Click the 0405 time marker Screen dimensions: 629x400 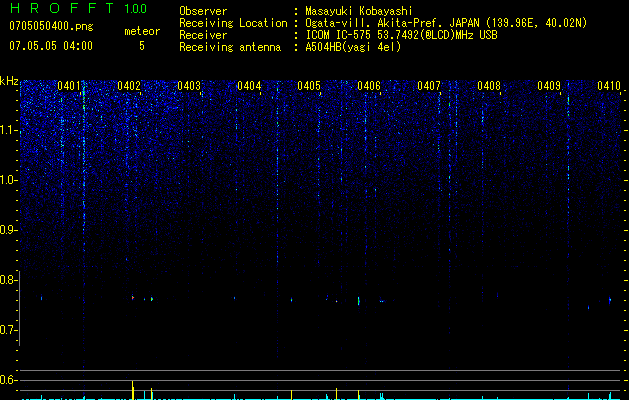pyautogui.click(x=309, y=85)
